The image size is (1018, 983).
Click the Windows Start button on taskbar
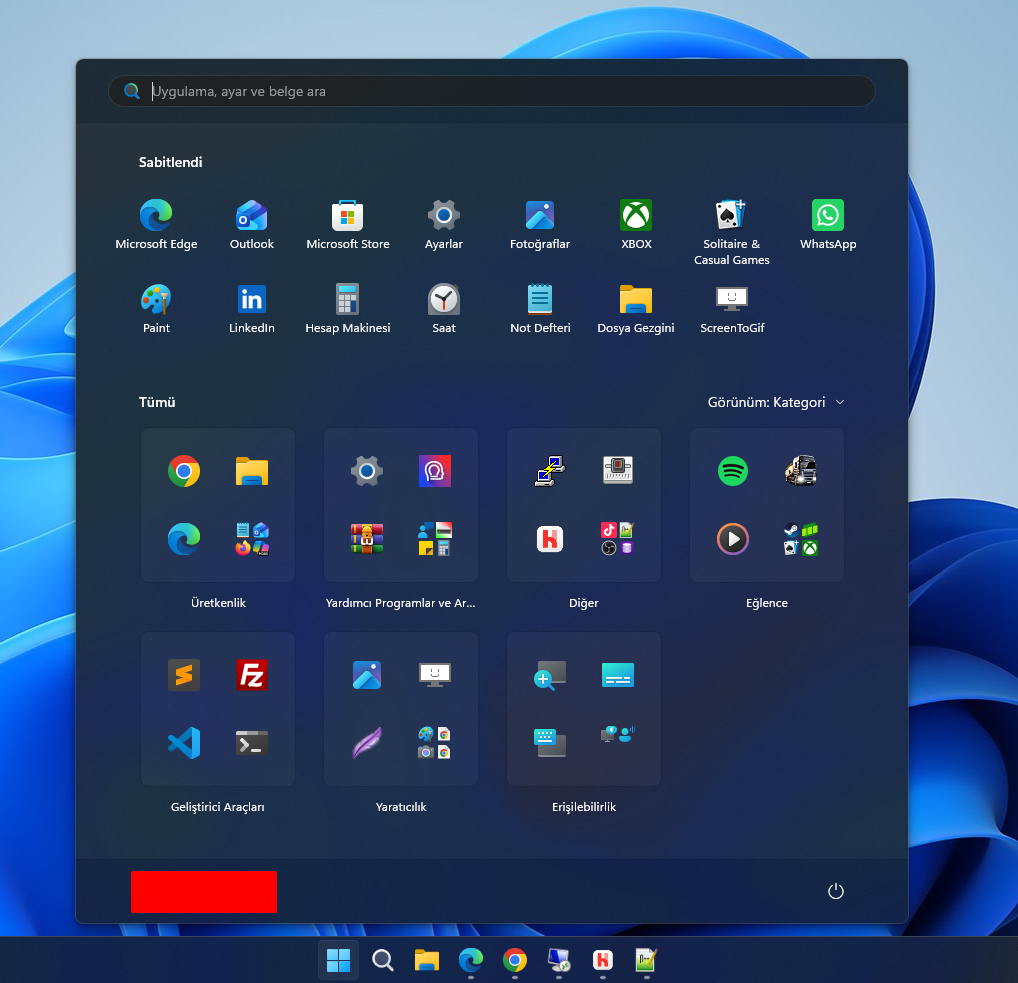338,960
